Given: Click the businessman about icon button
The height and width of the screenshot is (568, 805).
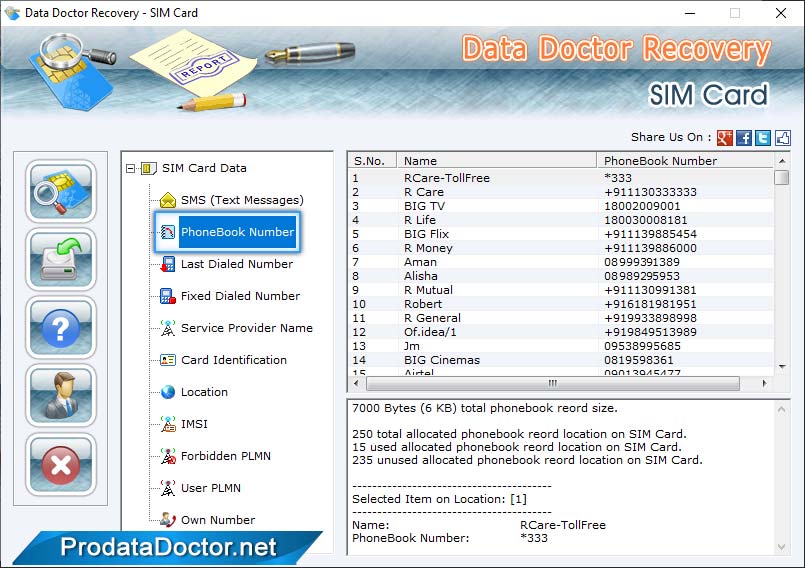Looking at the screenshot, I should pyautogui.click(x=61, y=396).
